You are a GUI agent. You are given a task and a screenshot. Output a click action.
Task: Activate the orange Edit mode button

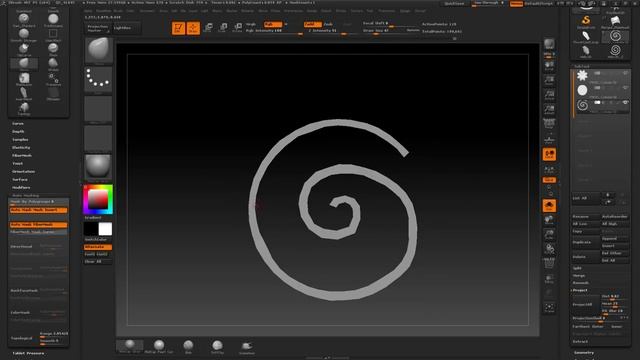[178, 28]
